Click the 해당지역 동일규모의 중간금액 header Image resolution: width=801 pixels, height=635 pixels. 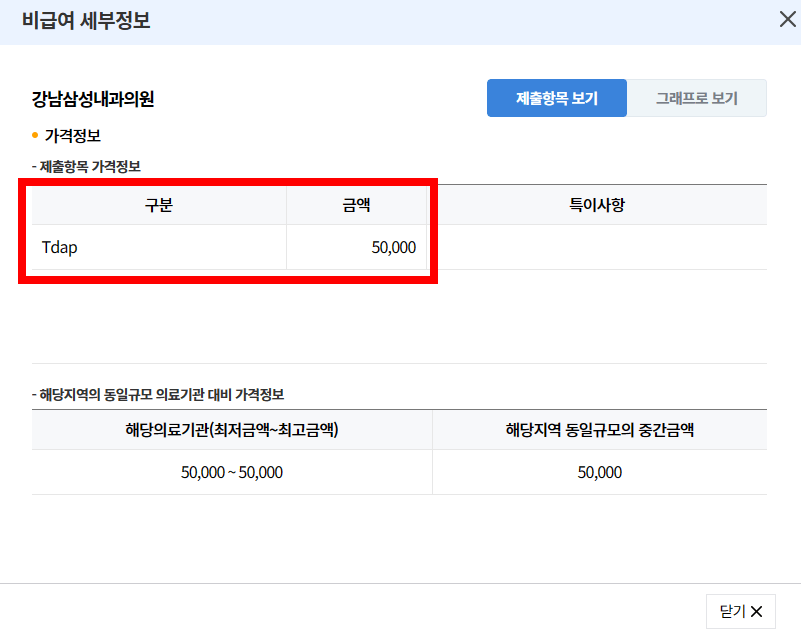(x=600, y=428)
